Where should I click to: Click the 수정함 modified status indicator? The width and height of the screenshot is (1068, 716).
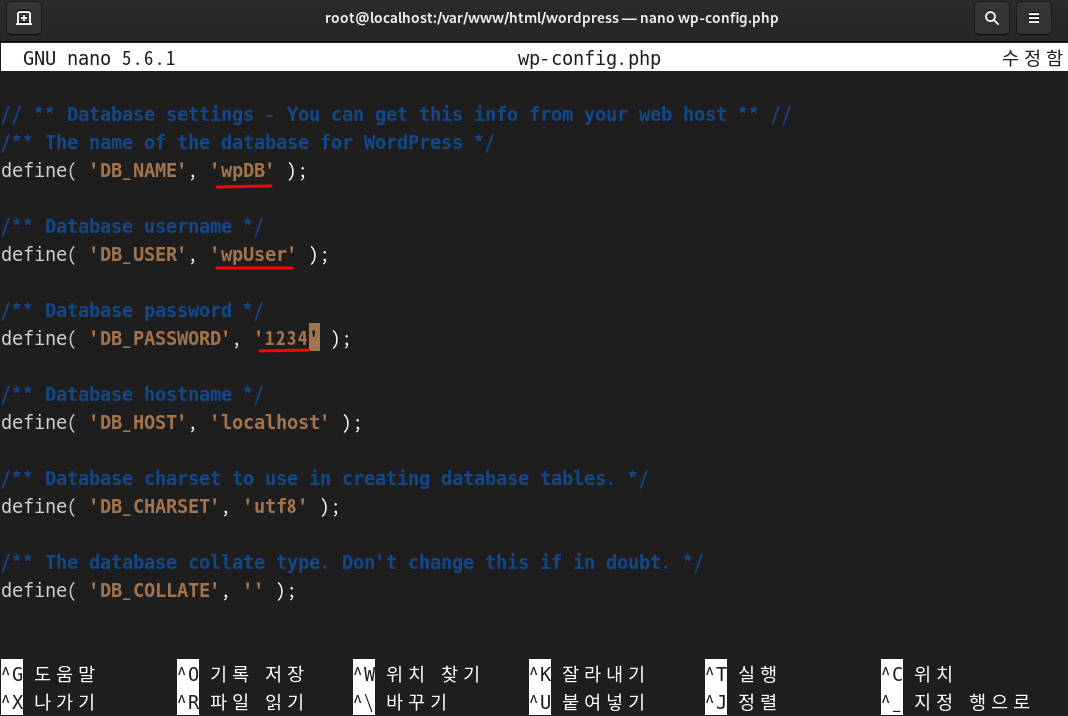point(1031,59)
